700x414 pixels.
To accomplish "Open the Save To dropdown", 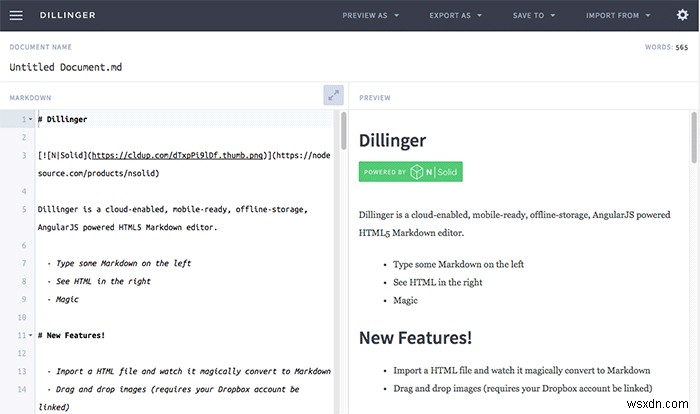I will click(534, 16).
